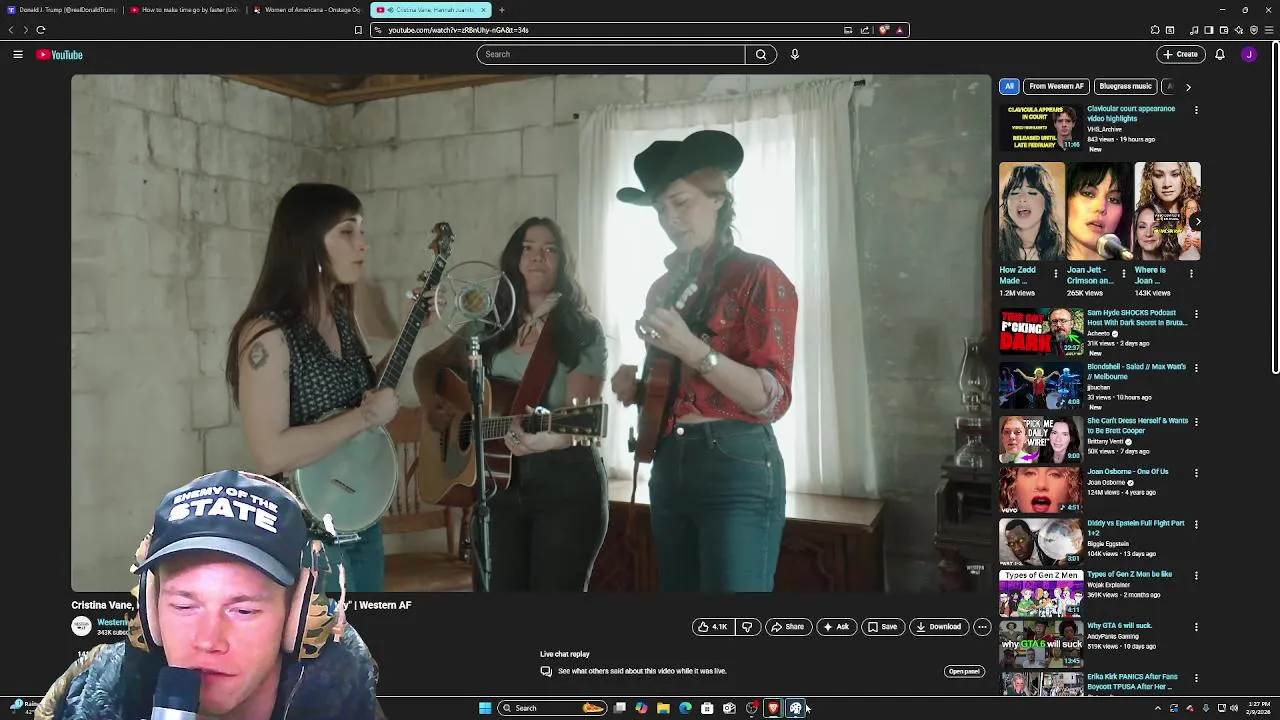Screen dimensions: 1280x720
Task: Select the All filter chip
Action: [1009, 86]
